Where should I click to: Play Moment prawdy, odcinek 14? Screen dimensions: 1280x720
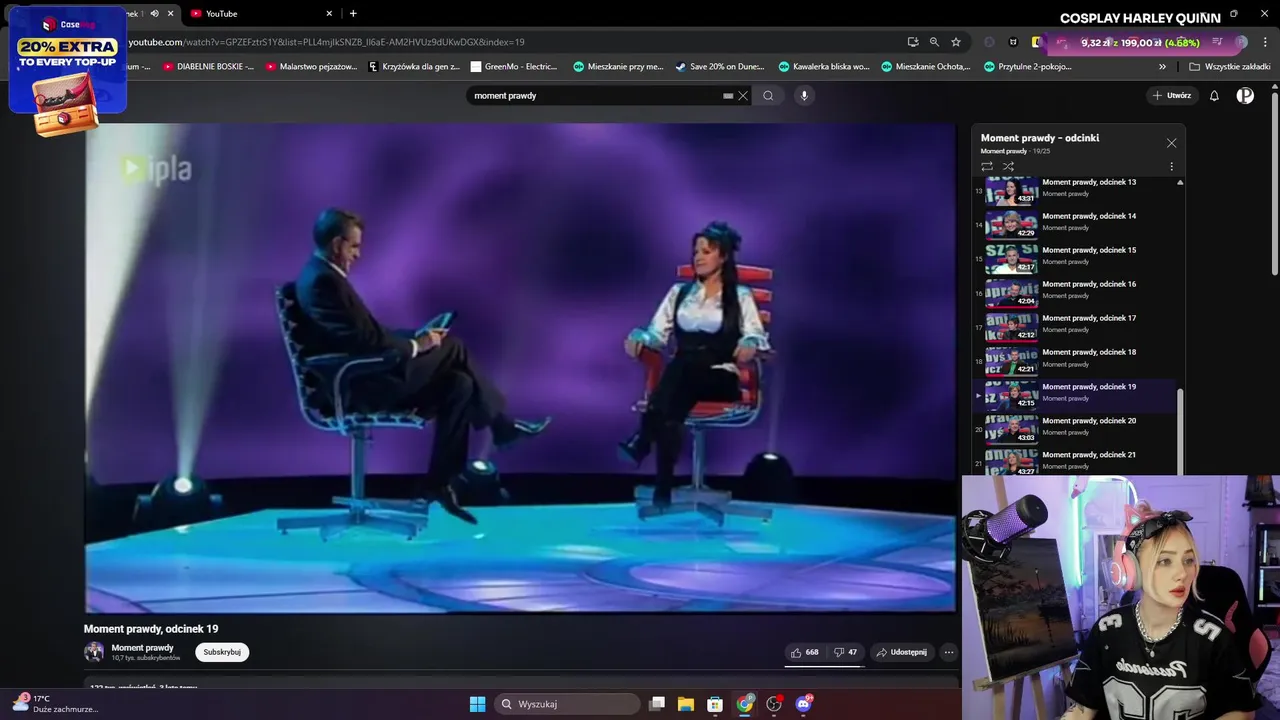point(1077,223)
